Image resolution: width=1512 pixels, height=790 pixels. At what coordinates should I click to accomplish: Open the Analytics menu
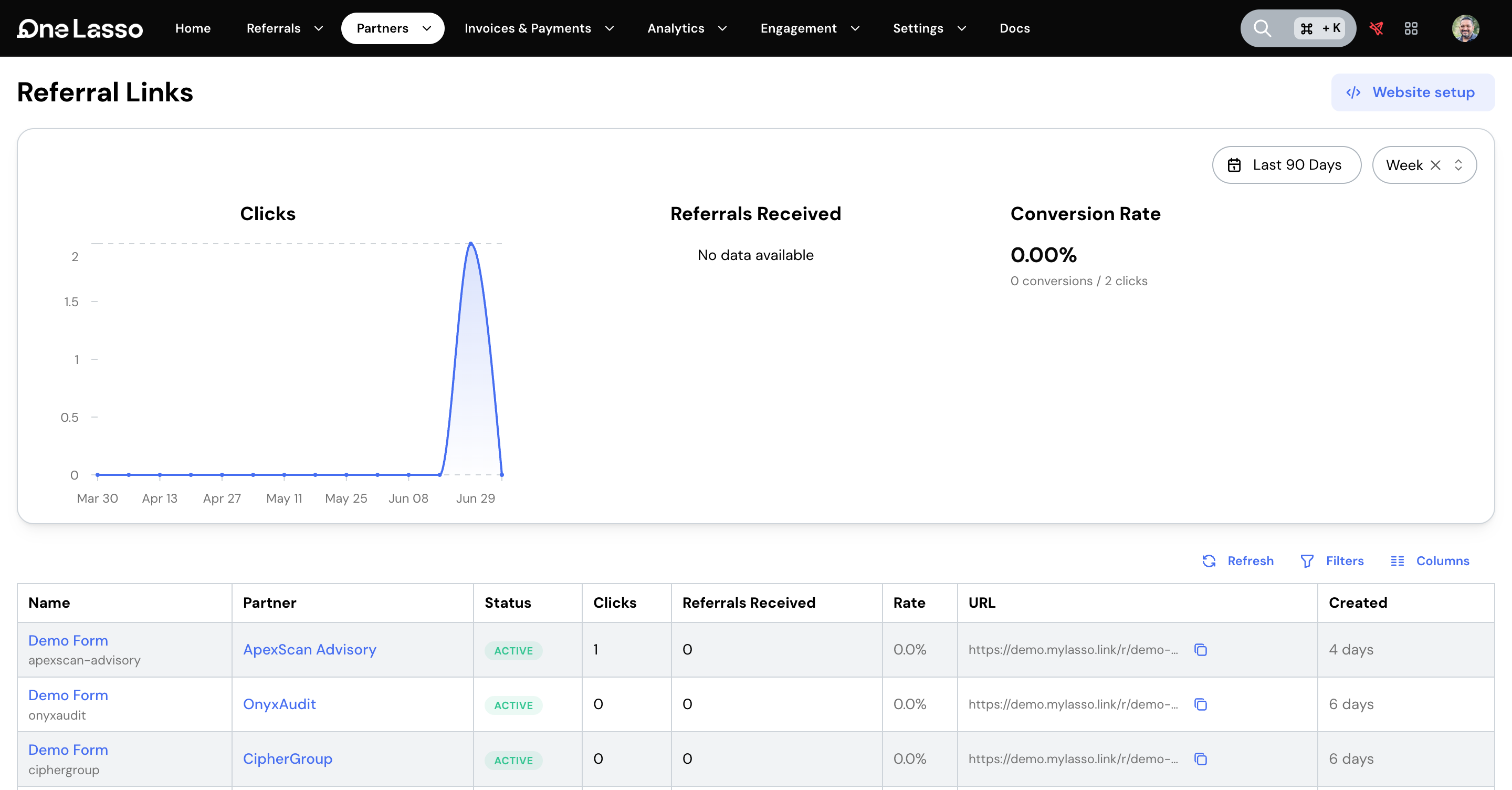click(687, 28)
